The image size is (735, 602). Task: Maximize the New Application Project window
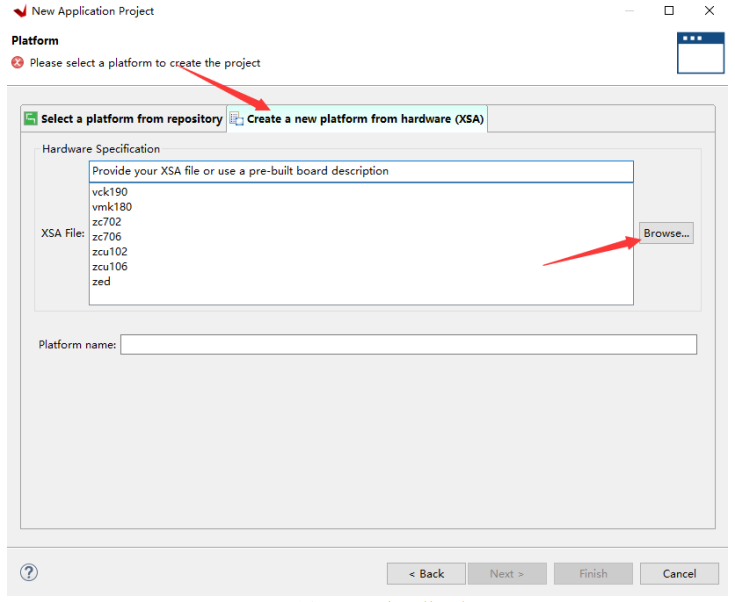(669, 10)
